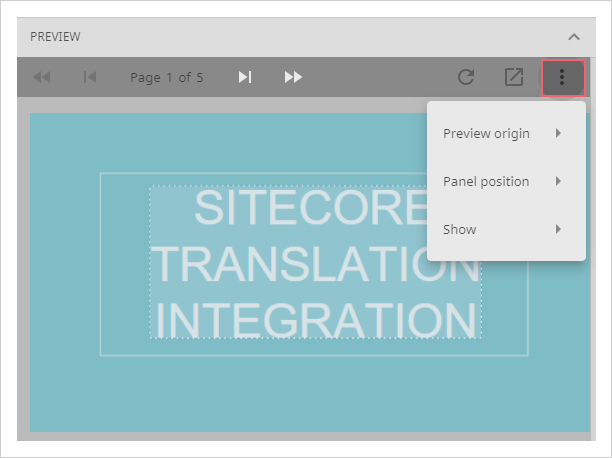
Task: Go to previous page in preview
Action: point(90,77)
